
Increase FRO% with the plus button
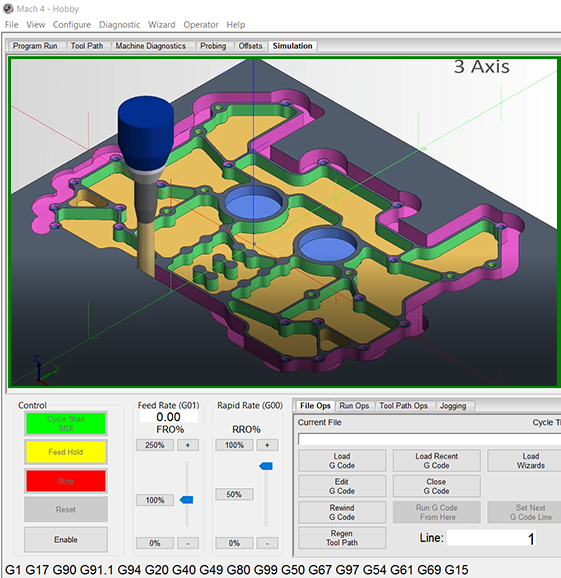click(188, 445)
